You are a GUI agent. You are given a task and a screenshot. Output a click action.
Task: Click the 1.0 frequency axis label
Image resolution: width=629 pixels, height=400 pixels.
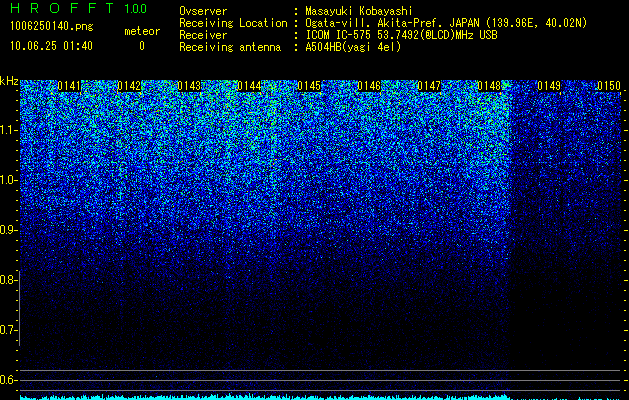[9, 180]
